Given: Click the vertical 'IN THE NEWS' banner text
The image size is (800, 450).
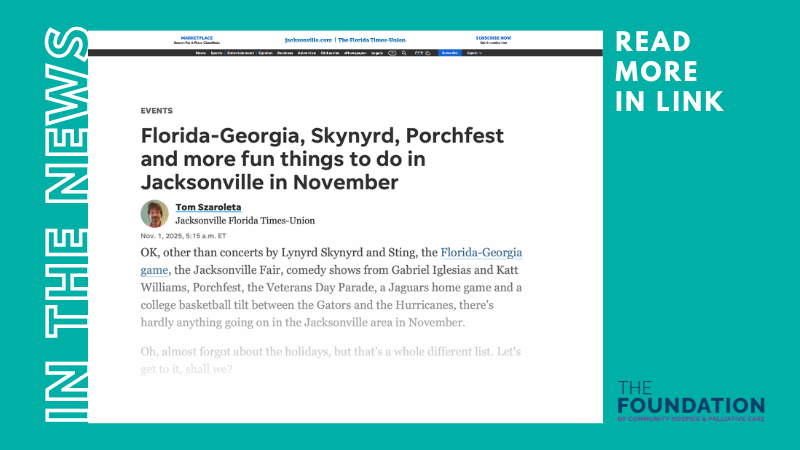Looking at the screenshot, I should pos(66,224).
